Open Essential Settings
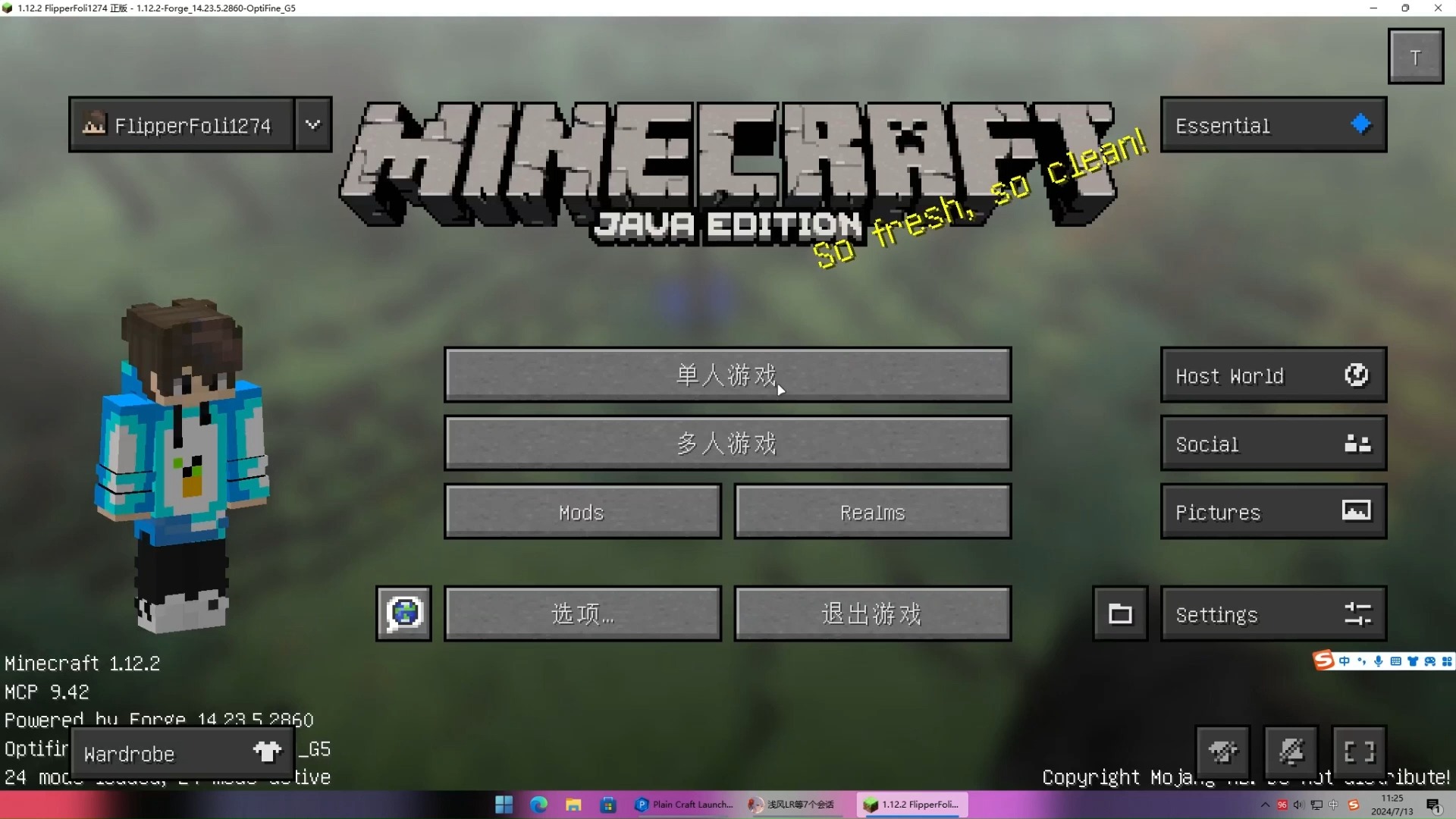 tap(1273, 613)
